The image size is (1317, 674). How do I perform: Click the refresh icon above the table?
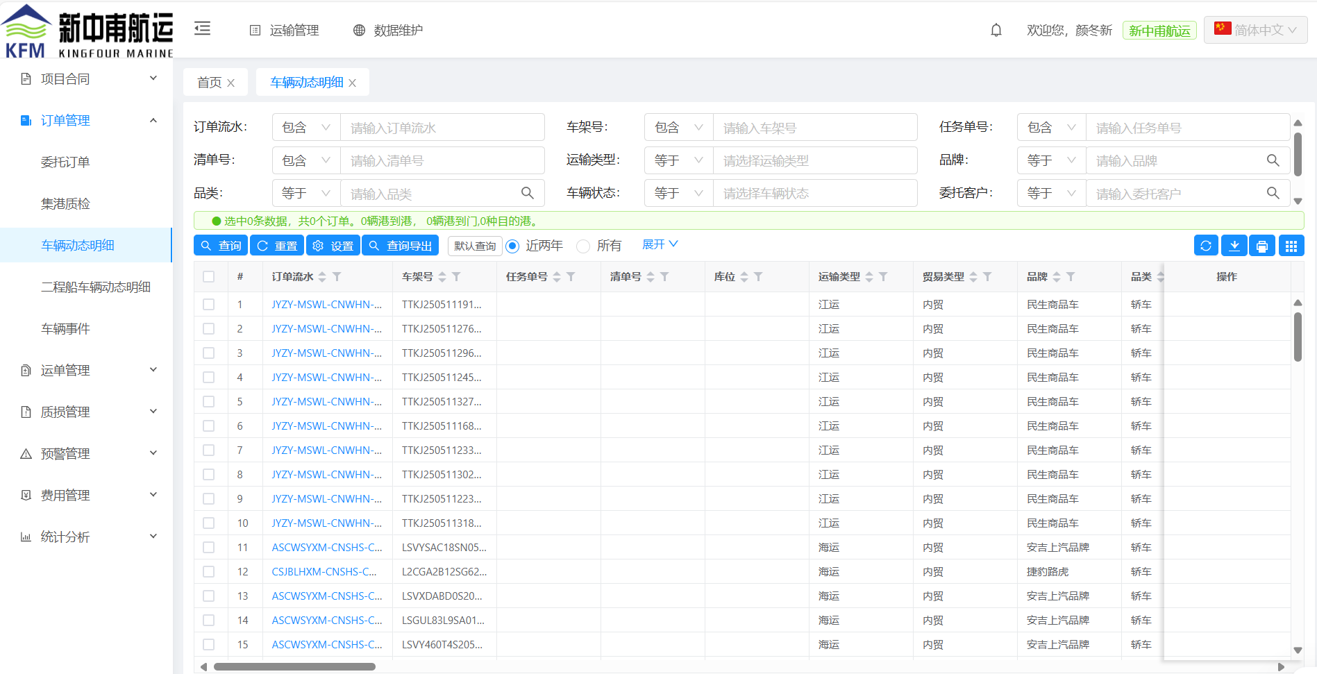[1206, 246]
